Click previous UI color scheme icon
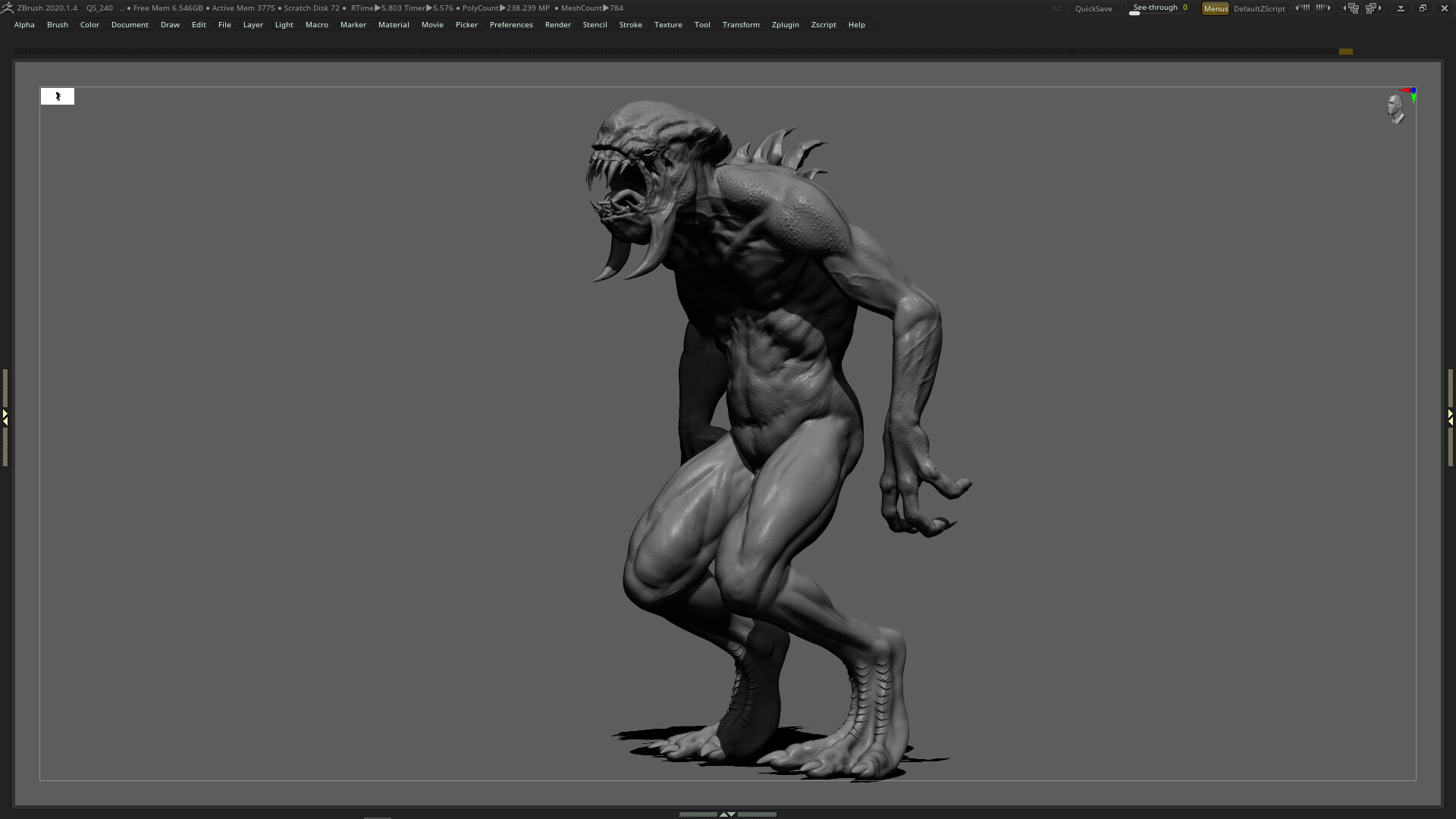This screenshot has width=1456, height=819. pos(1301,8)
